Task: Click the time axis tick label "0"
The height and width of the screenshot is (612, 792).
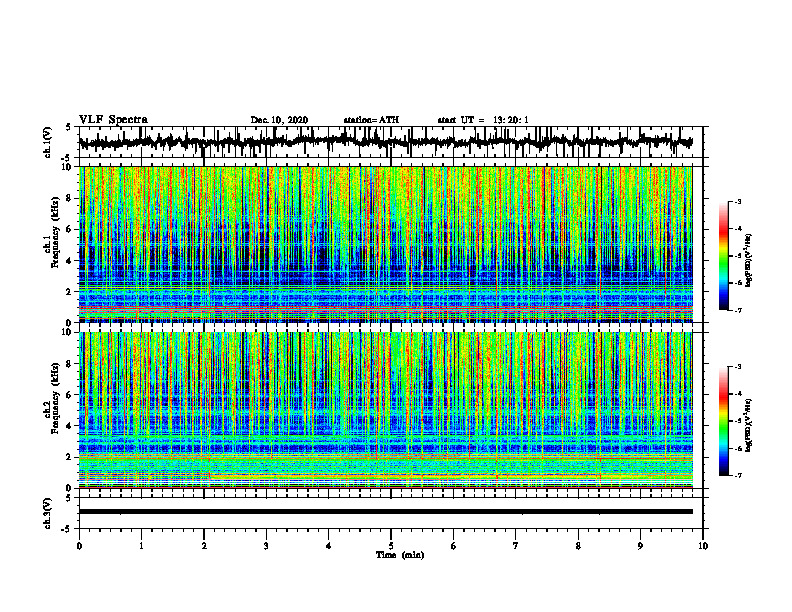Action: pyautogui.click(x=79, y=546)
